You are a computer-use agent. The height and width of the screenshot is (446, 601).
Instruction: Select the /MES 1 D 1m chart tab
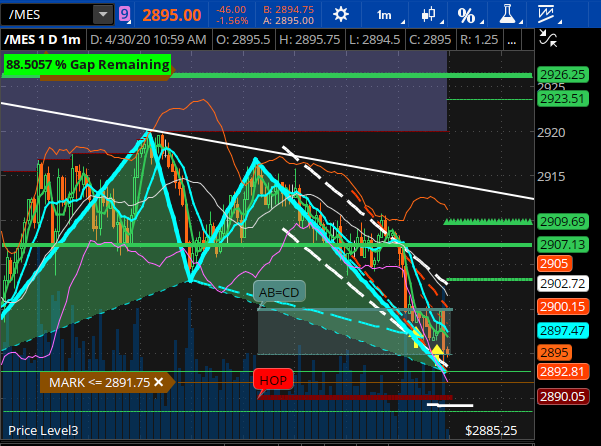[44, 39]
